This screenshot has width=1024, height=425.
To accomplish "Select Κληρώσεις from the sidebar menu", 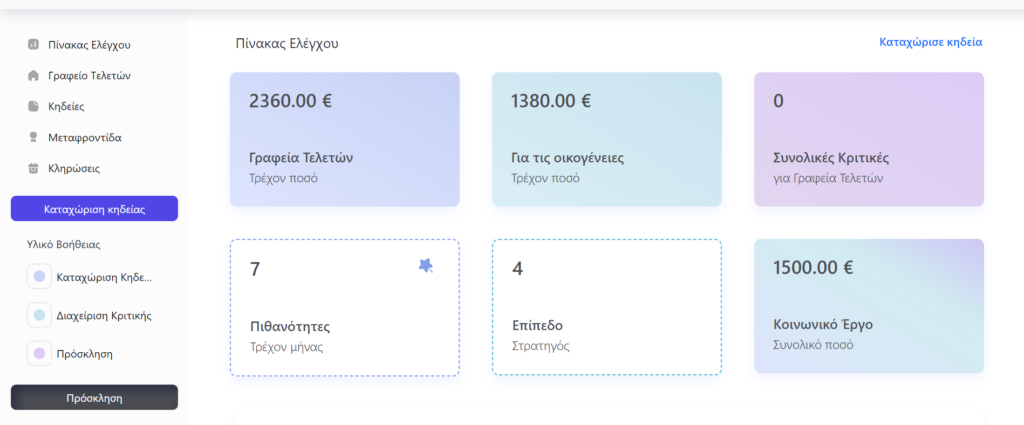I will (73, 168).
